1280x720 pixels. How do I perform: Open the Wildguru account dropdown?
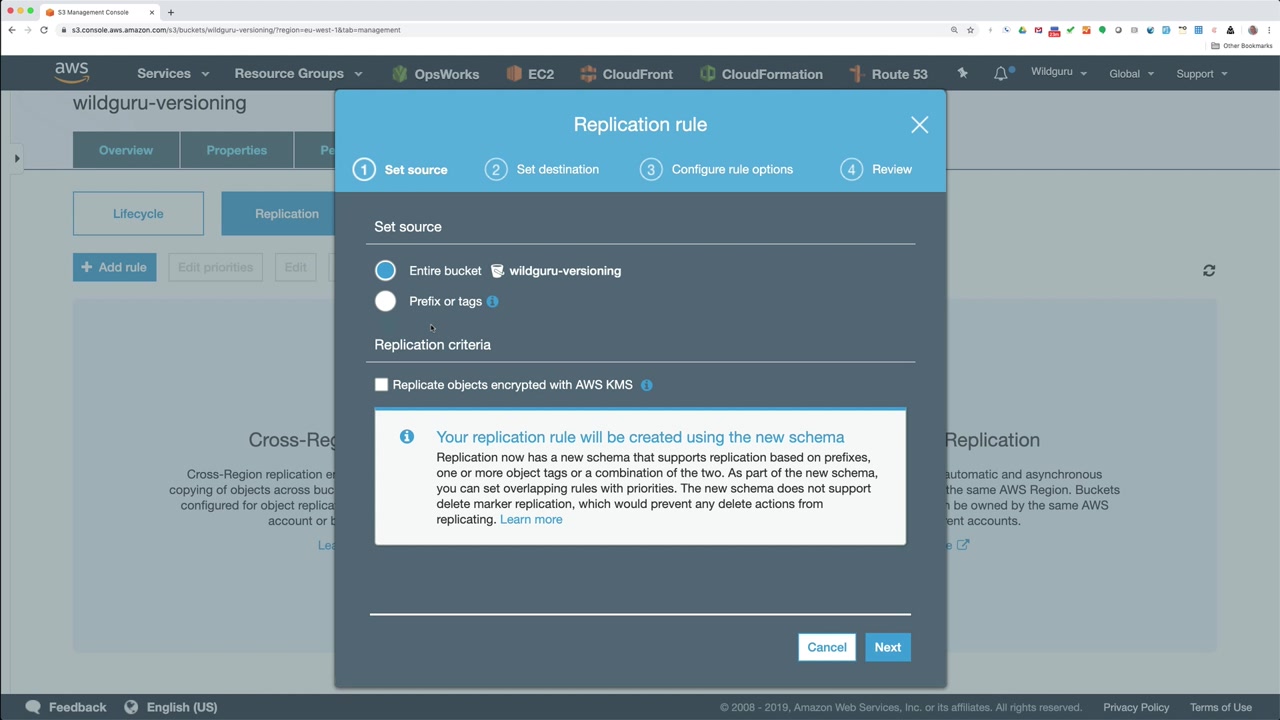(x=1059, y=73)
